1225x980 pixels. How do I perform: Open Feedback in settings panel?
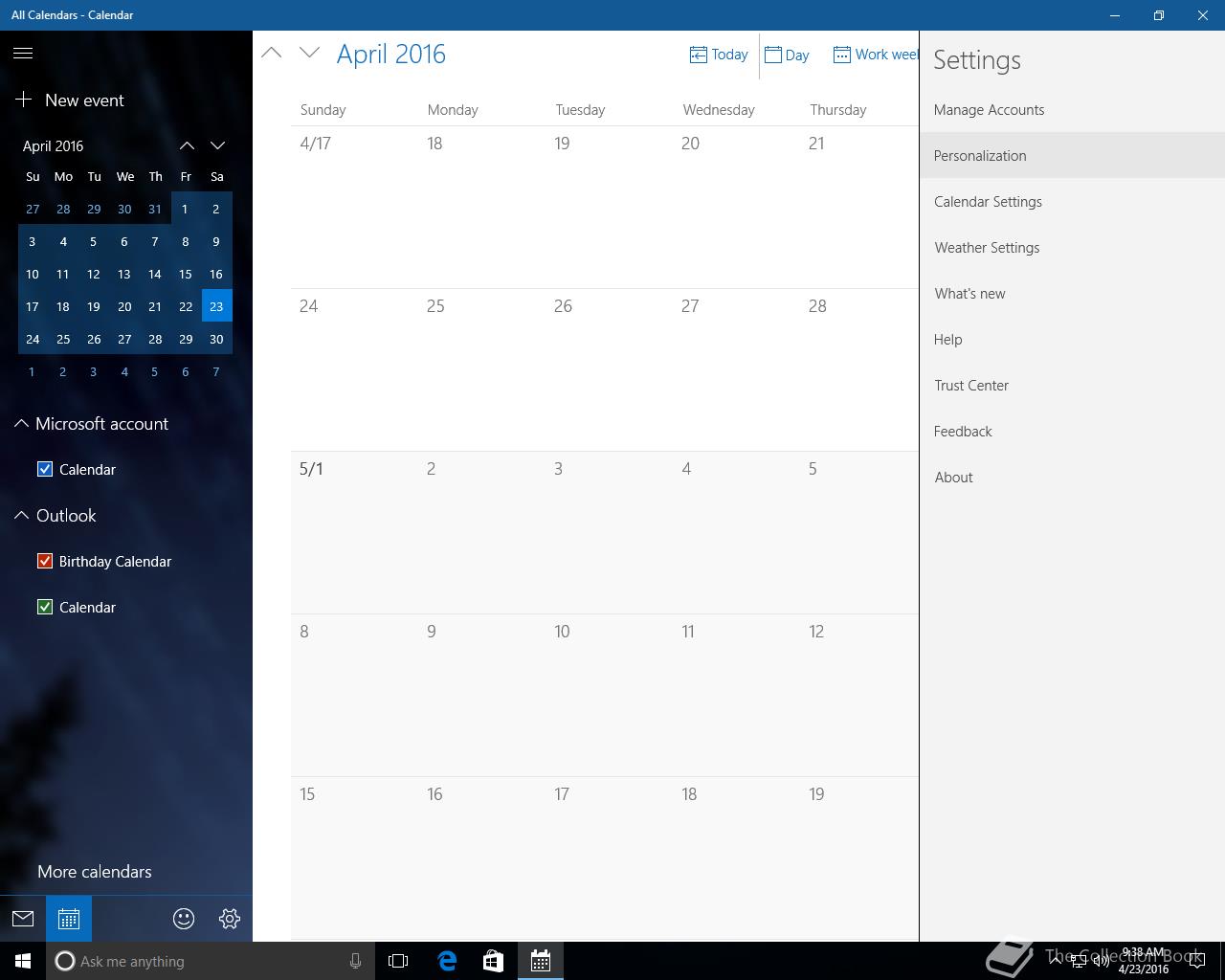[1072, 431]
